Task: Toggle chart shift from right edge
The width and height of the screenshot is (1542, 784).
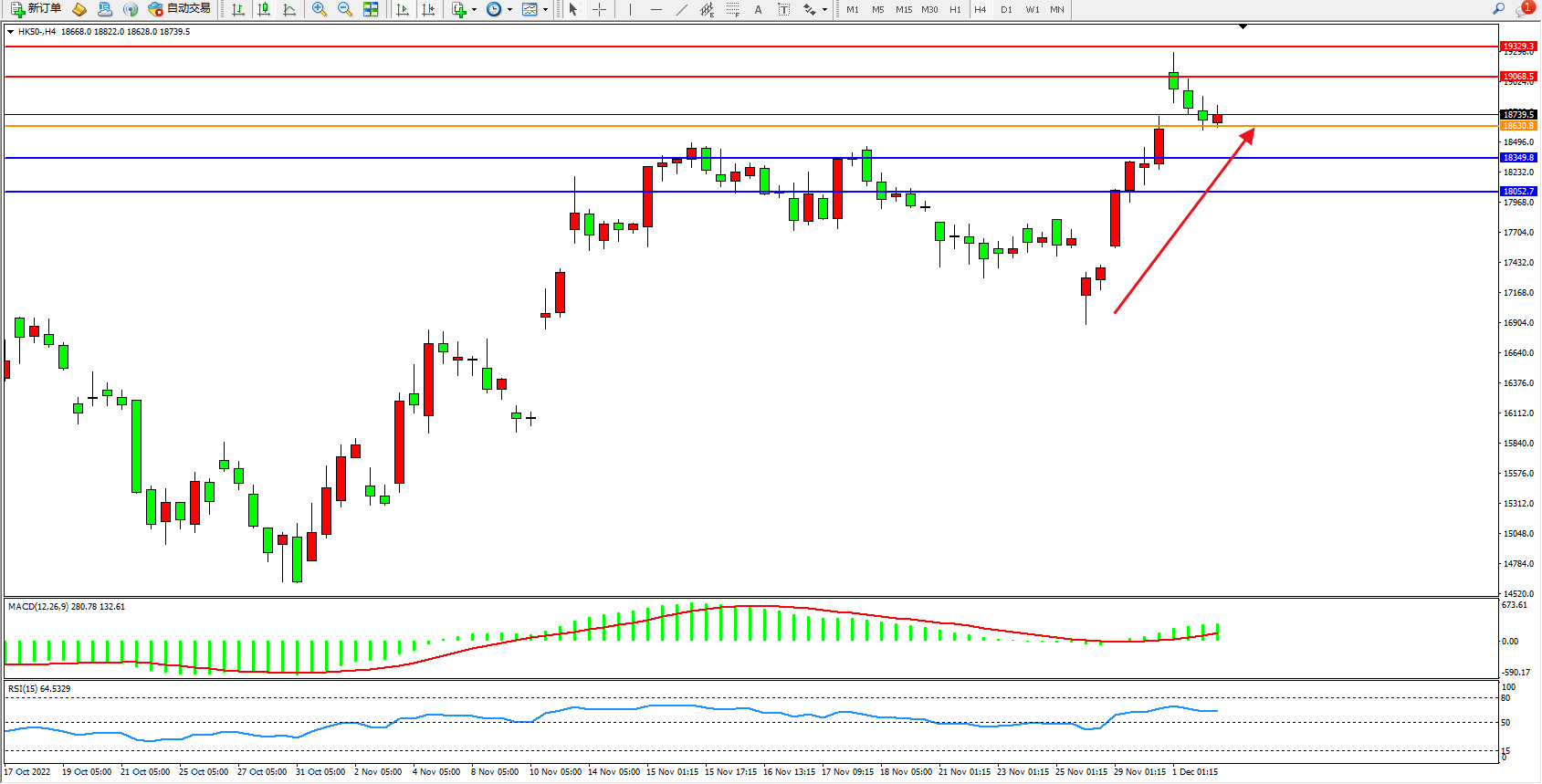Action: point(428,9)
